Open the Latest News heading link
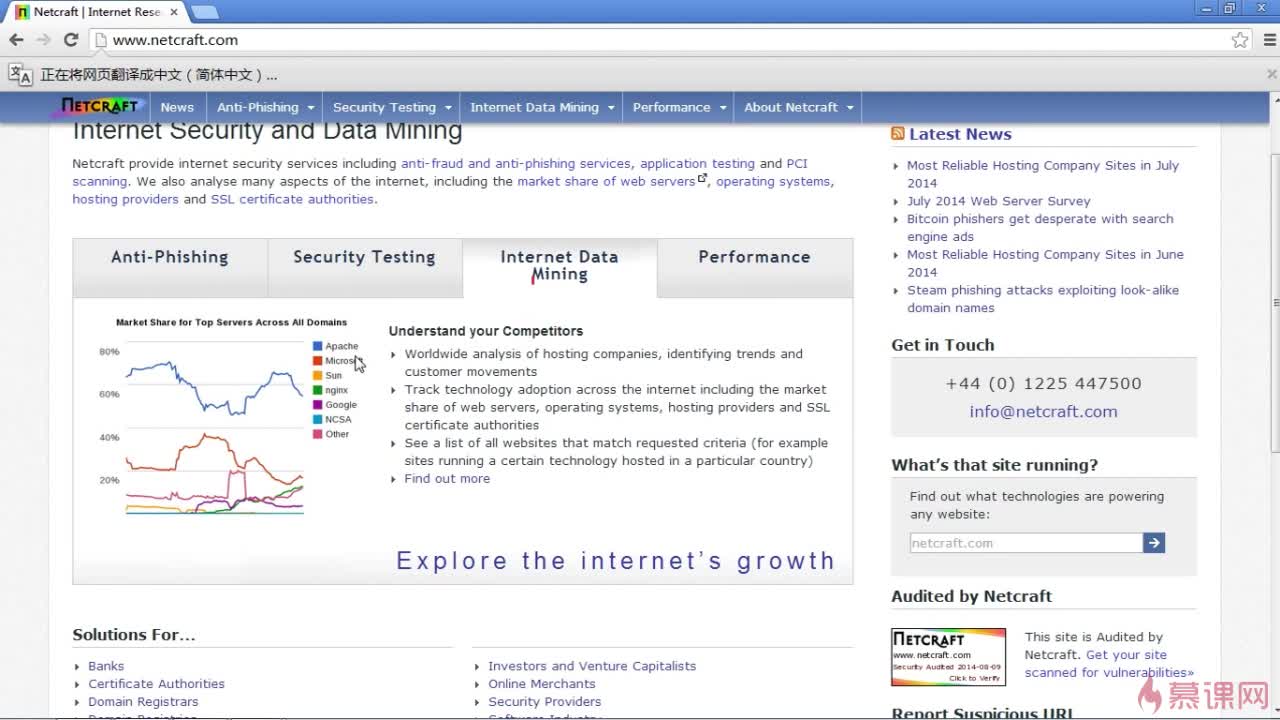The image size is (1280, 720). click(960, 134)
